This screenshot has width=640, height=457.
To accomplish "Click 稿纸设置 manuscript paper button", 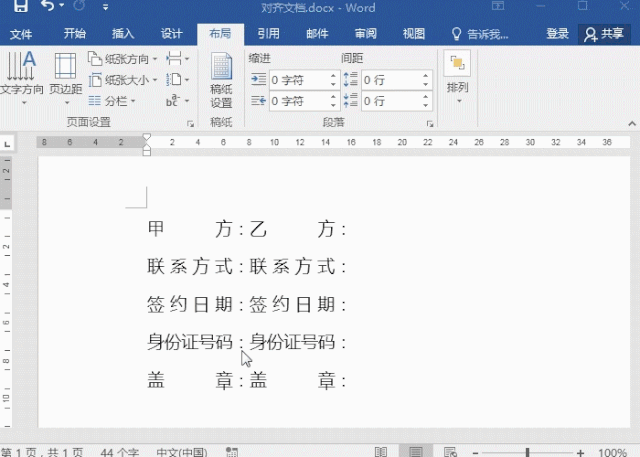I will click(x=221, y=80).
